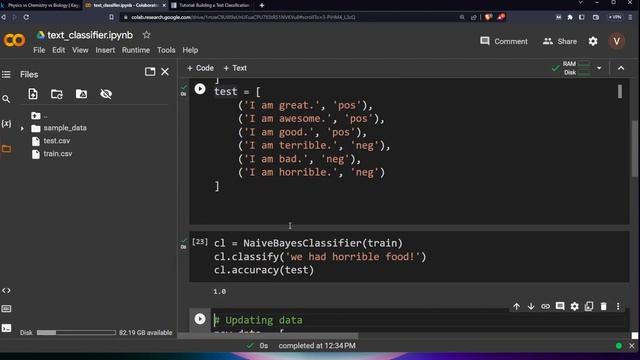Open notebook settings gear in header
The image size is (640, 360).
coord(593,41)
